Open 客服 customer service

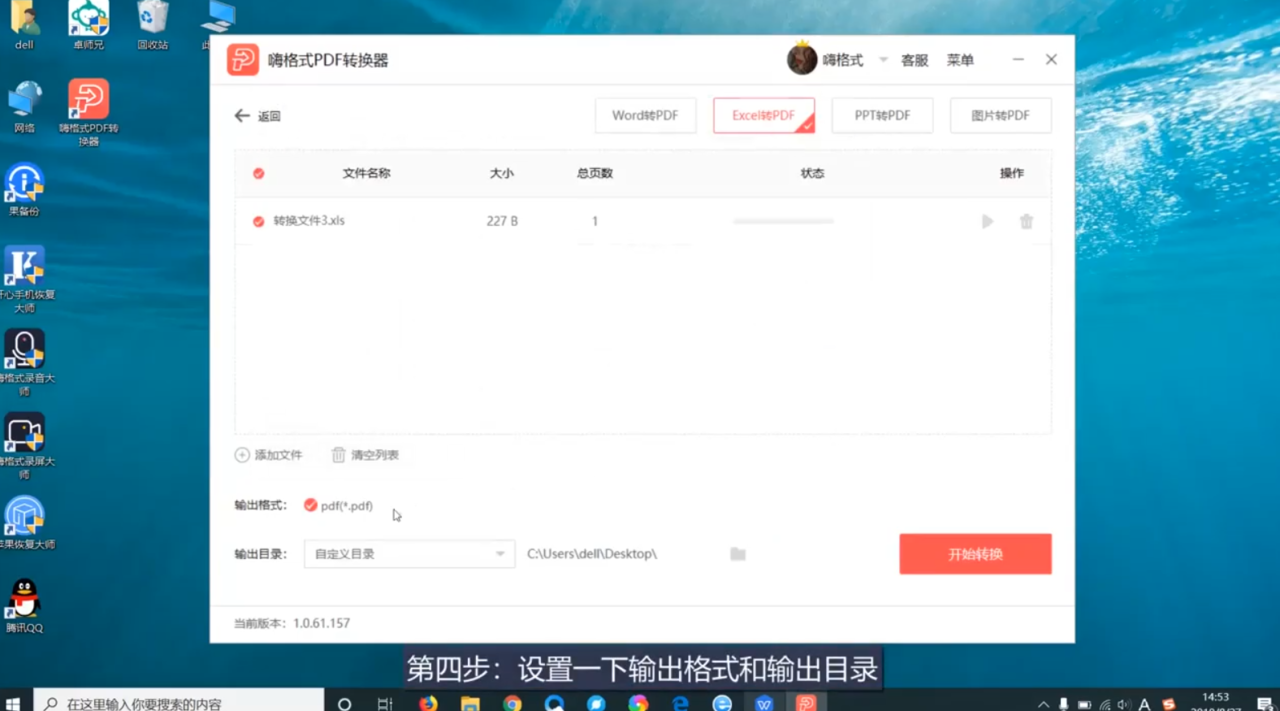tap(916, 59)
